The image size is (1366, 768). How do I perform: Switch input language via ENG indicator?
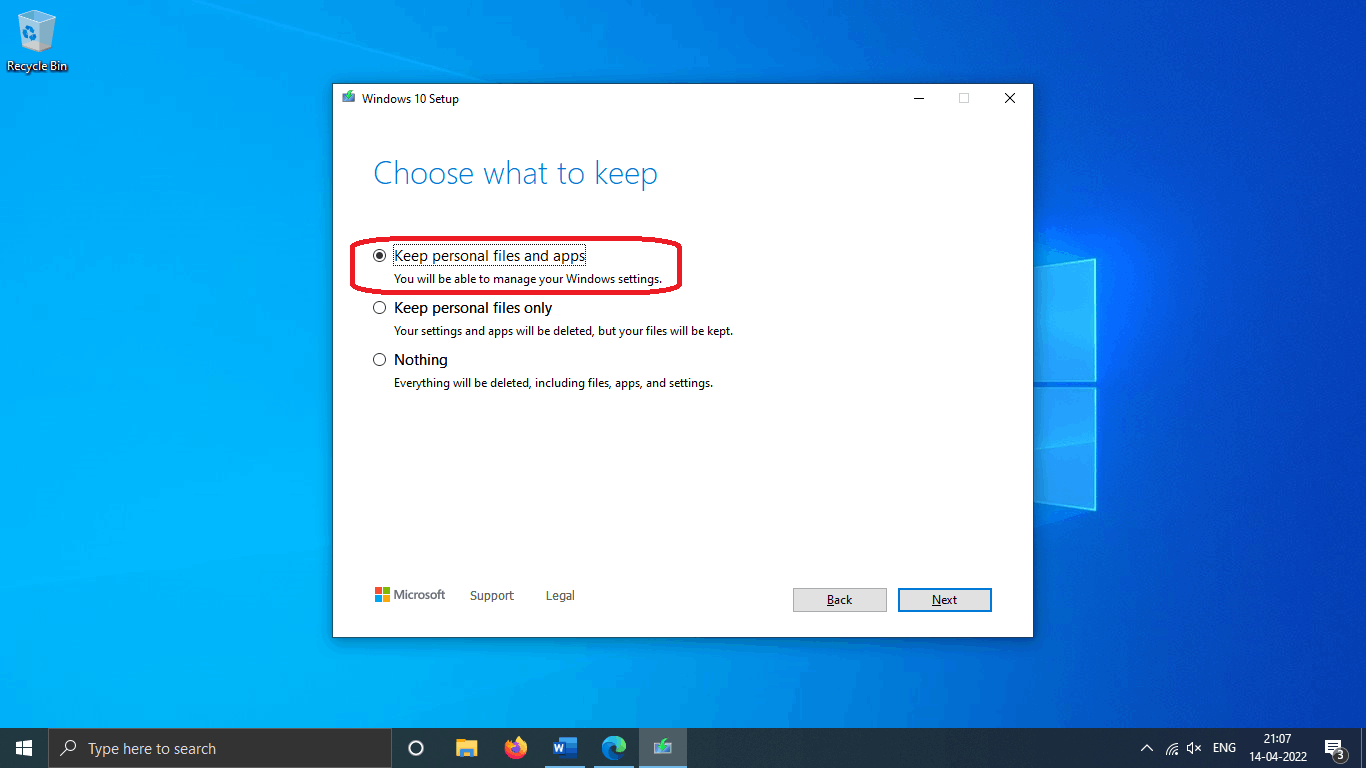point(1224,748)
